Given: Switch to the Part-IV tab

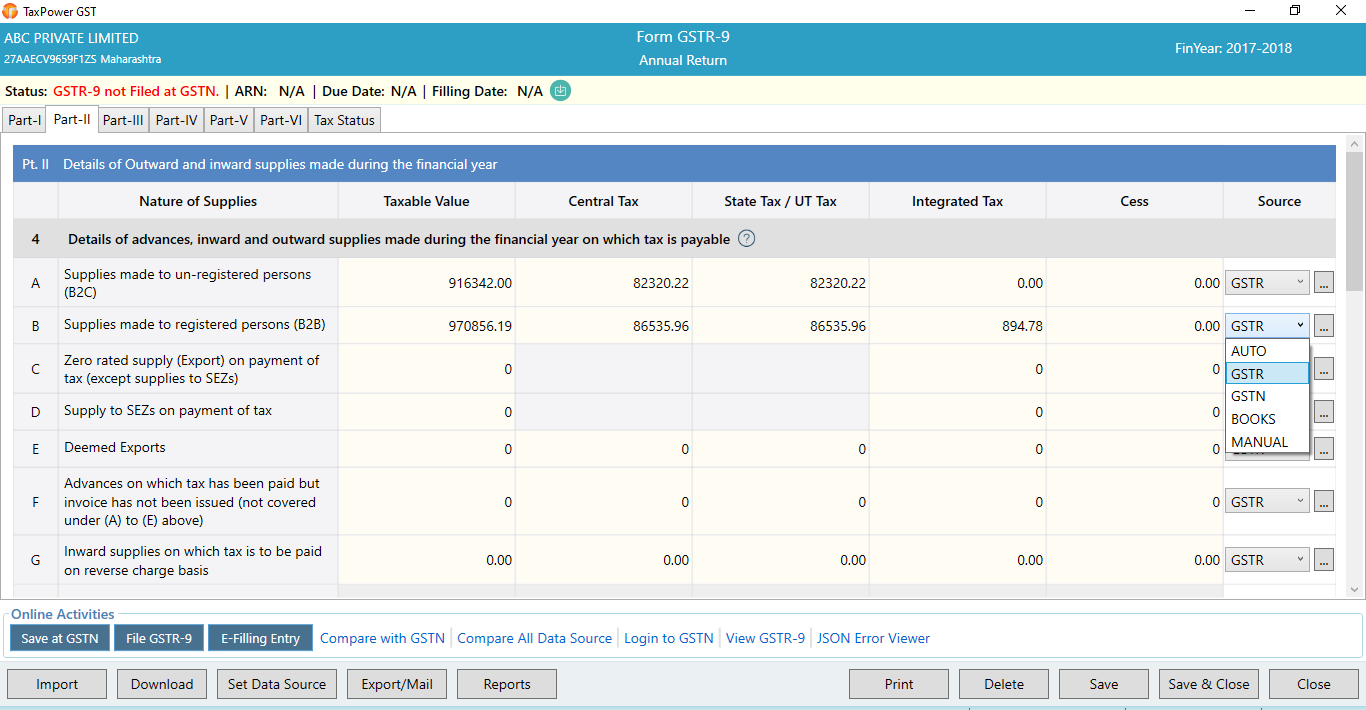Looking at the screenshot, I should (177, 120).
